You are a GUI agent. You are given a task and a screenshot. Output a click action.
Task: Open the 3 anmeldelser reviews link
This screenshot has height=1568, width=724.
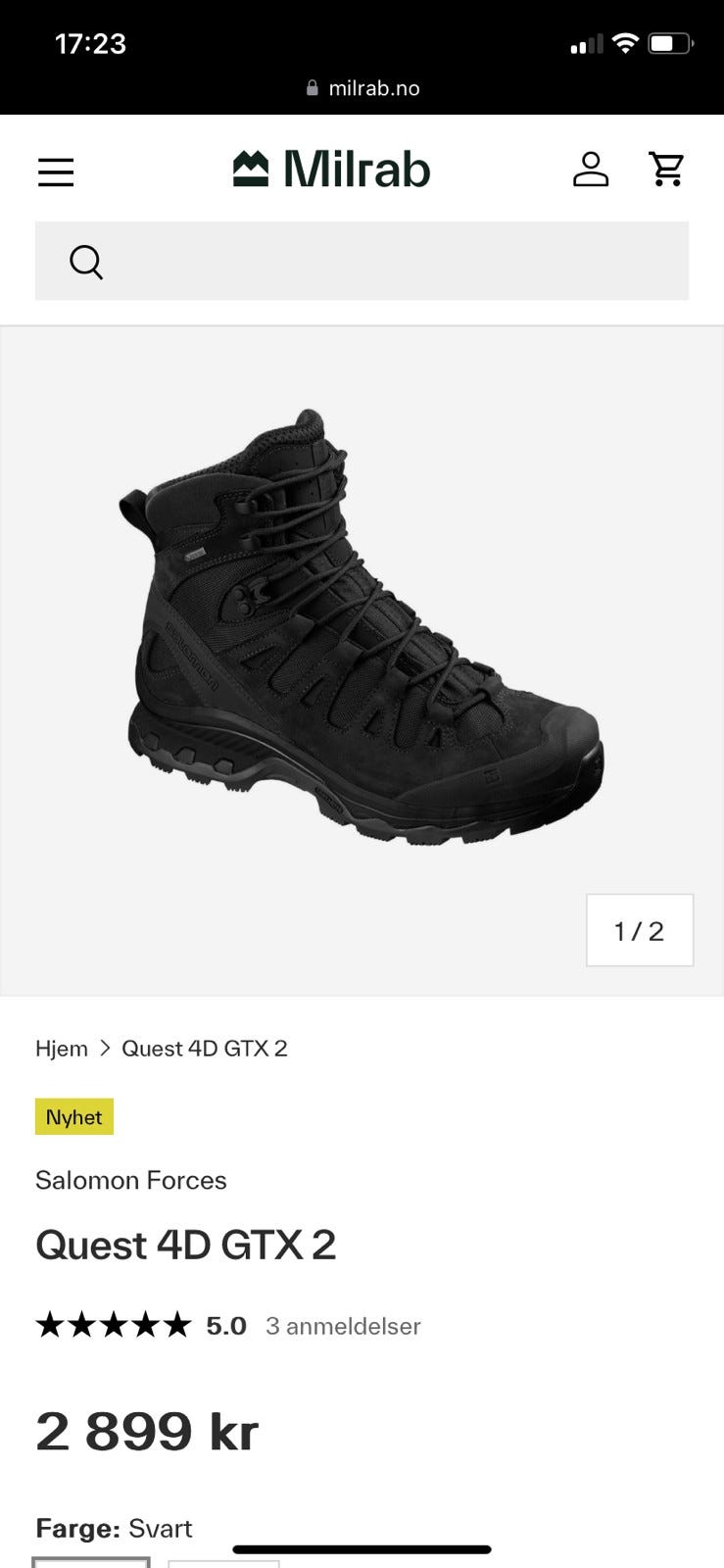[343, 1326]
